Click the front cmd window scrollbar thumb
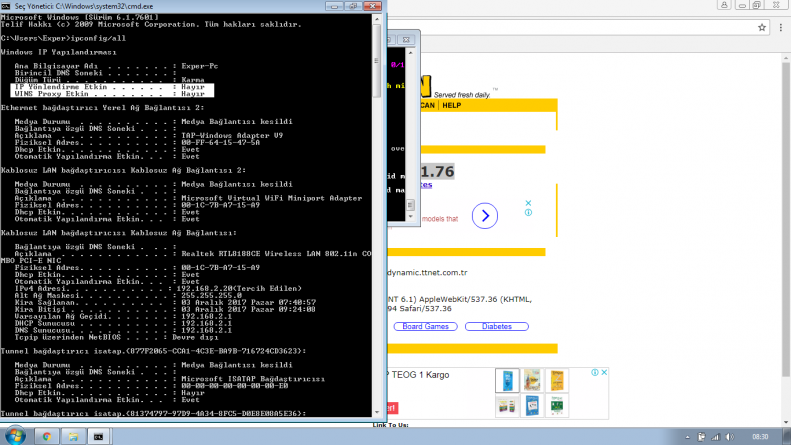 tap(376, 61)
